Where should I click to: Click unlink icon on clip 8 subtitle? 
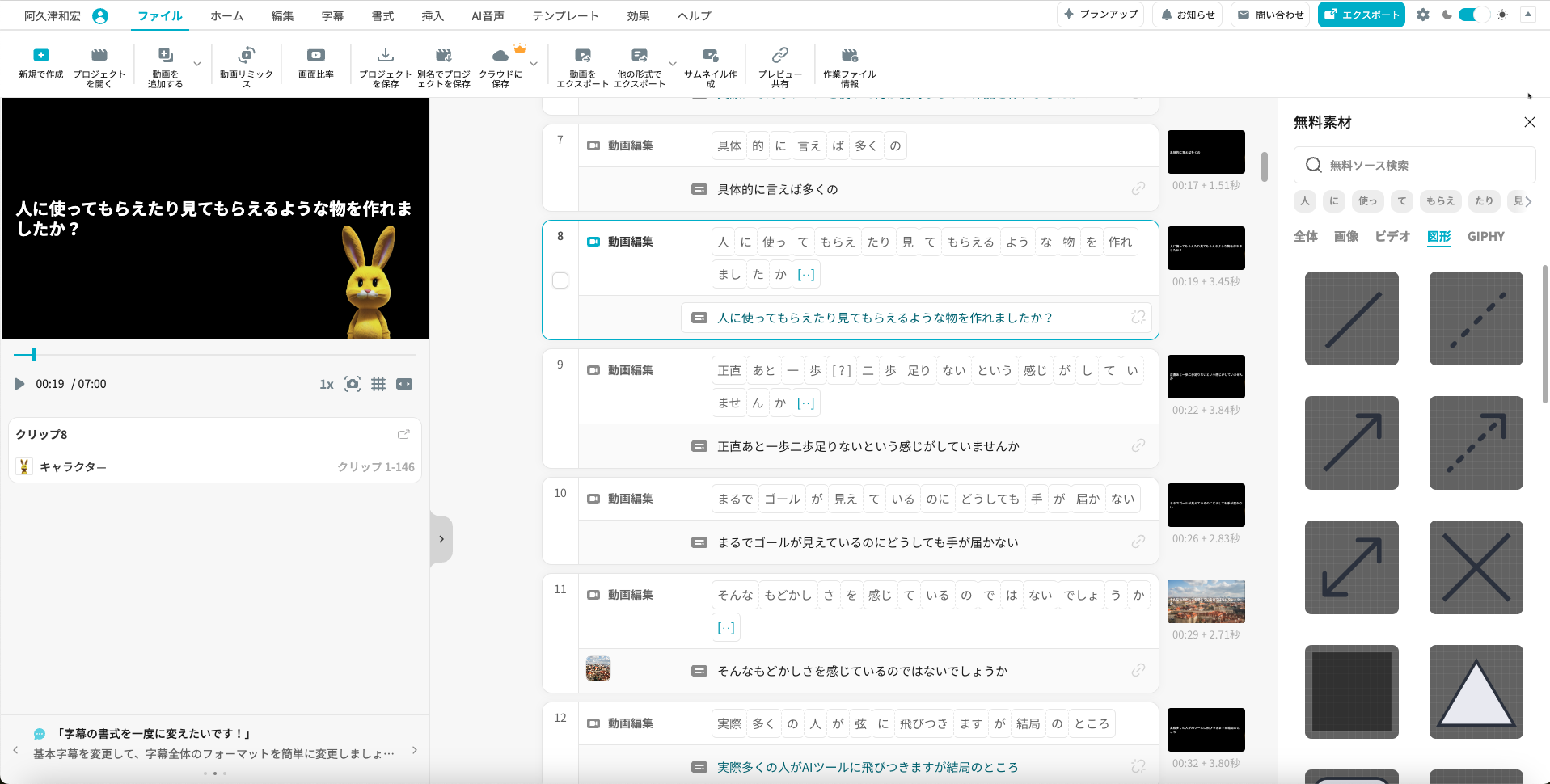coord(1138,317)
